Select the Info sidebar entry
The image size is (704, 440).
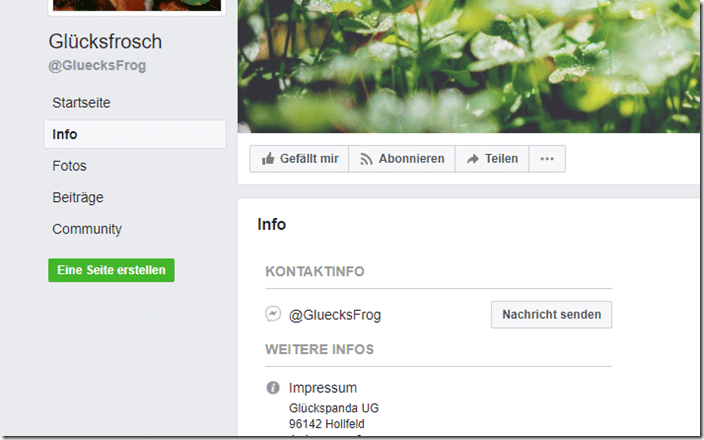[135, 134]
